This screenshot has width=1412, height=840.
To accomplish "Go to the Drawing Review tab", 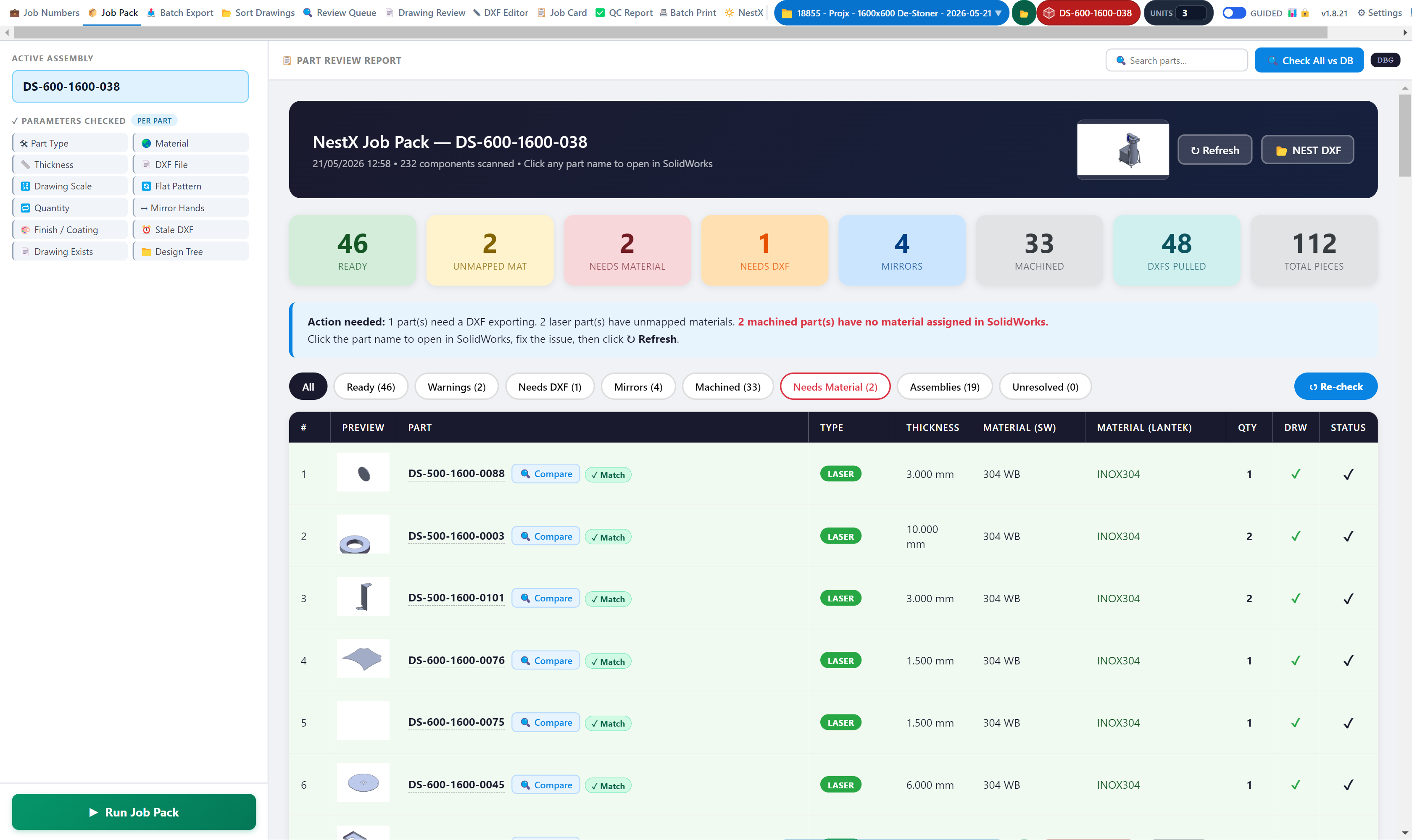I will (425, 13).
